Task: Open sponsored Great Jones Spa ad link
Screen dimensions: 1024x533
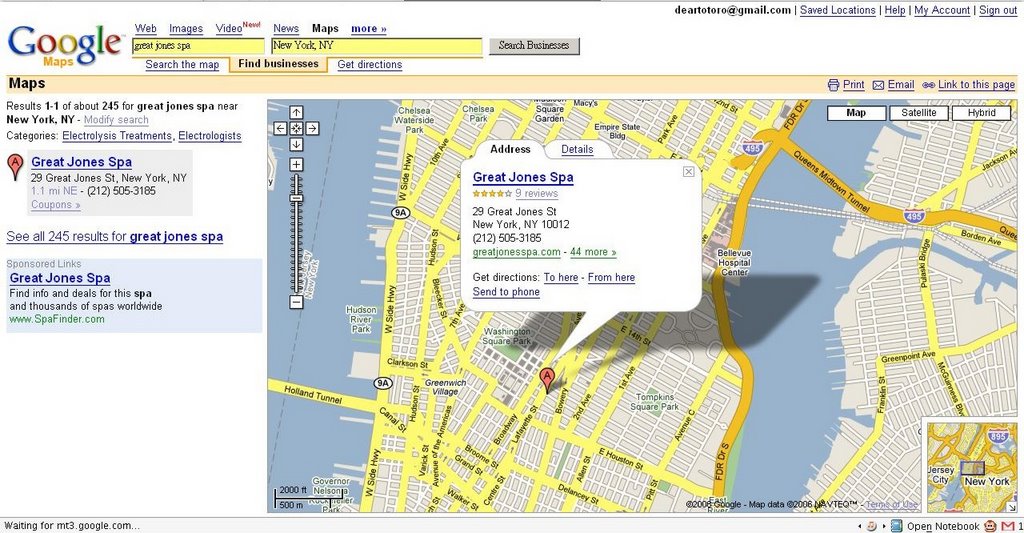Action: point(60,278)
